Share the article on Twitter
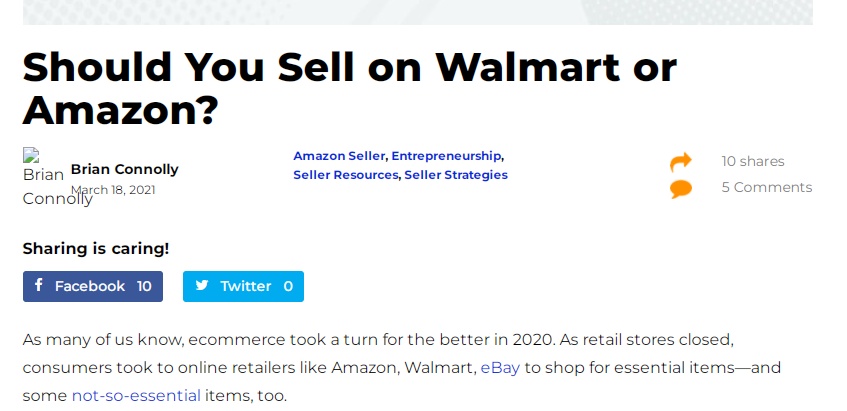The height and width of the screenshot is (411, 847). [x=243, y=286]
